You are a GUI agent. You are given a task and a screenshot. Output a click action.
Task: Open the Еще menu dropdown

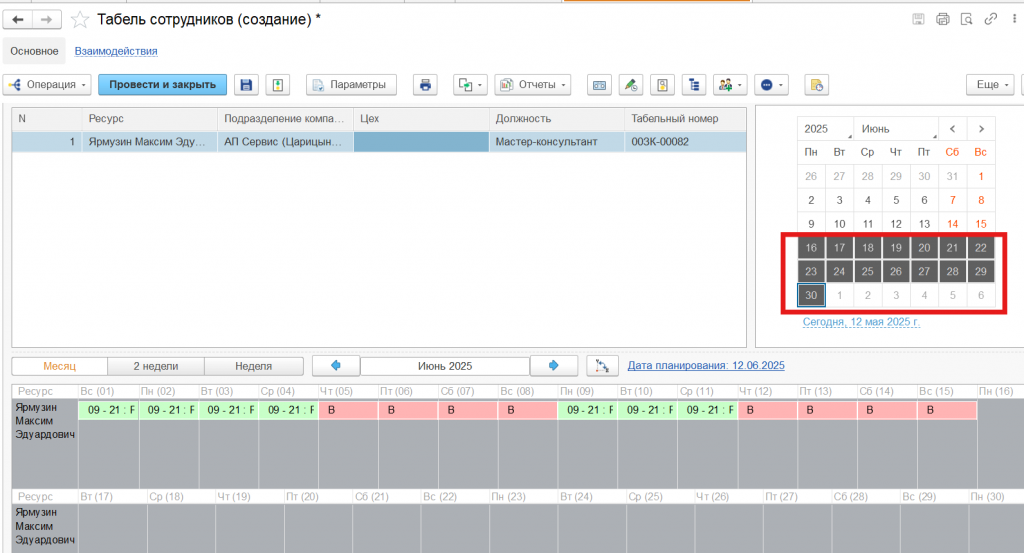pos(991,85)
